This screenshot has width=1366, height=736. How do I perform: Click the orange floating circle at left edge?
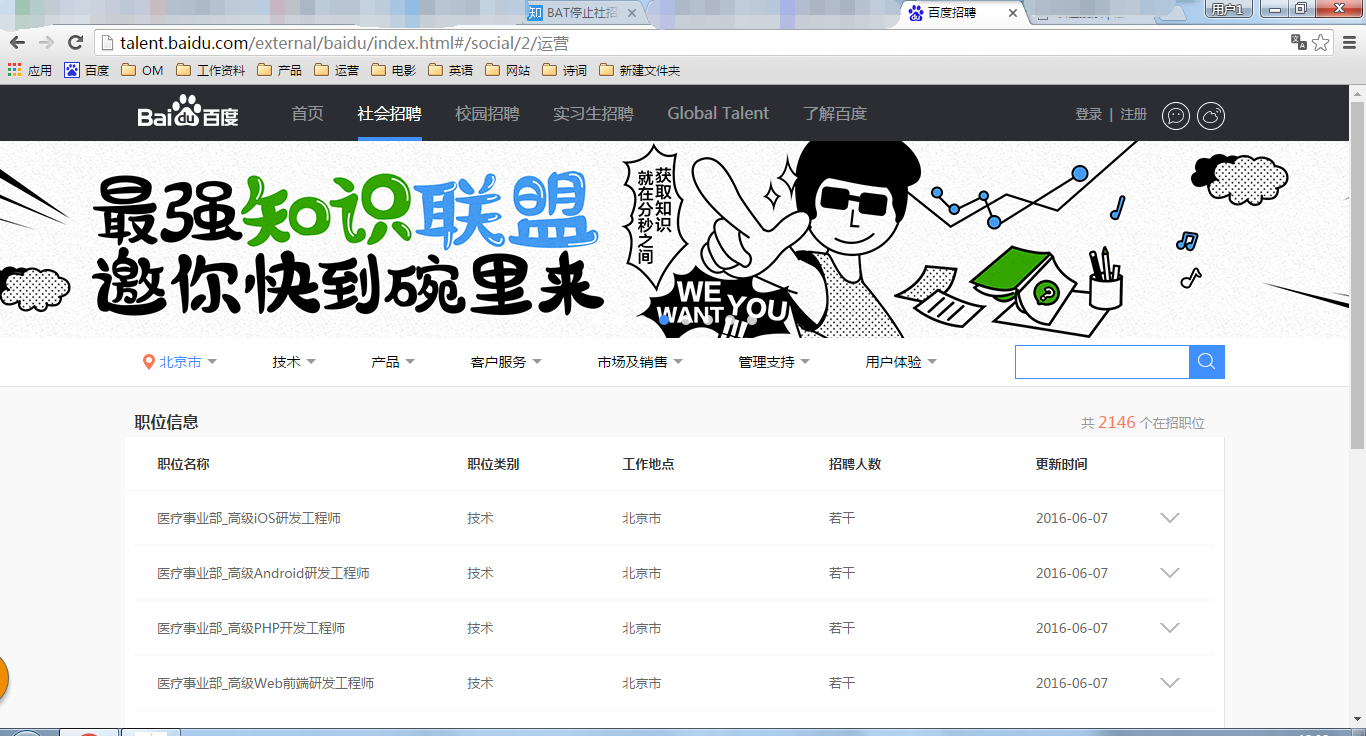(4, 679)
